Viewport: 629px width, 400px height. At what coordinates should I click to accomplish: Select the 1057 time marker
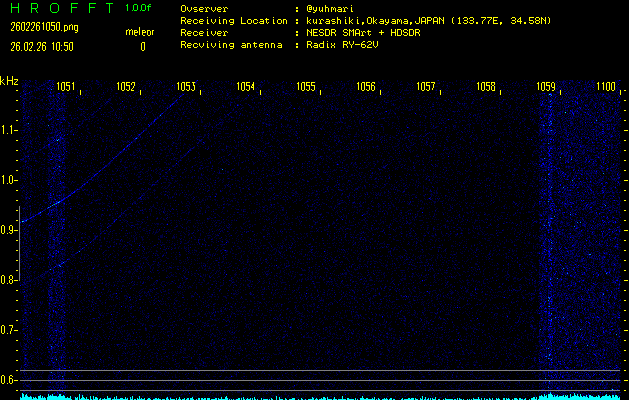[x=426, y=88]
